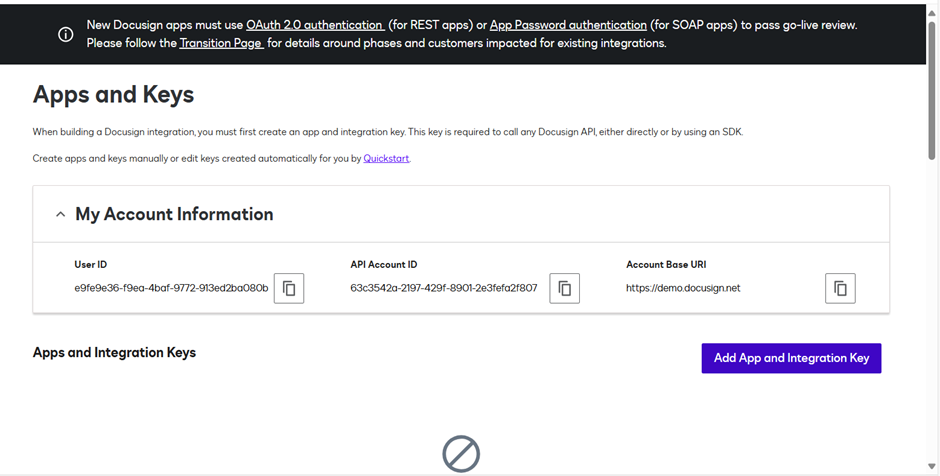Click the info icon in the banner

[66, 34]
